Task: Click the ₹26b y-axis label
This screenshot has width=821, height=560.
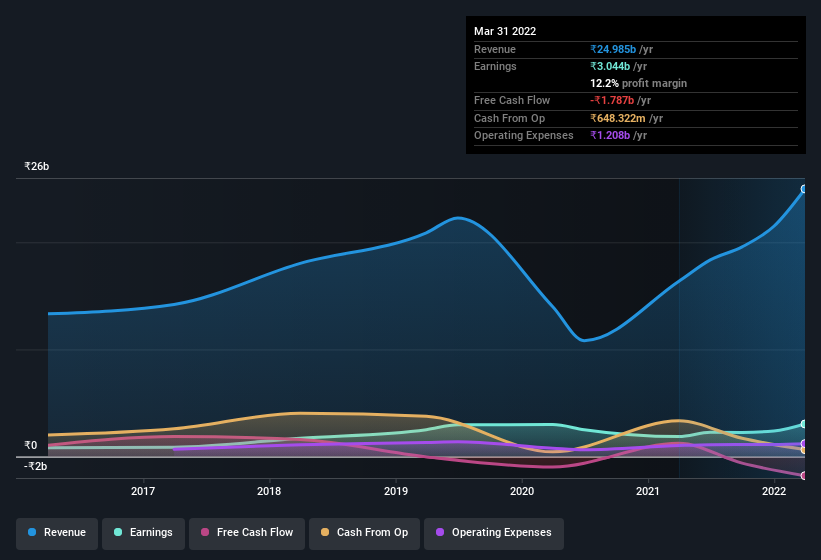Action: coord(37,166)
